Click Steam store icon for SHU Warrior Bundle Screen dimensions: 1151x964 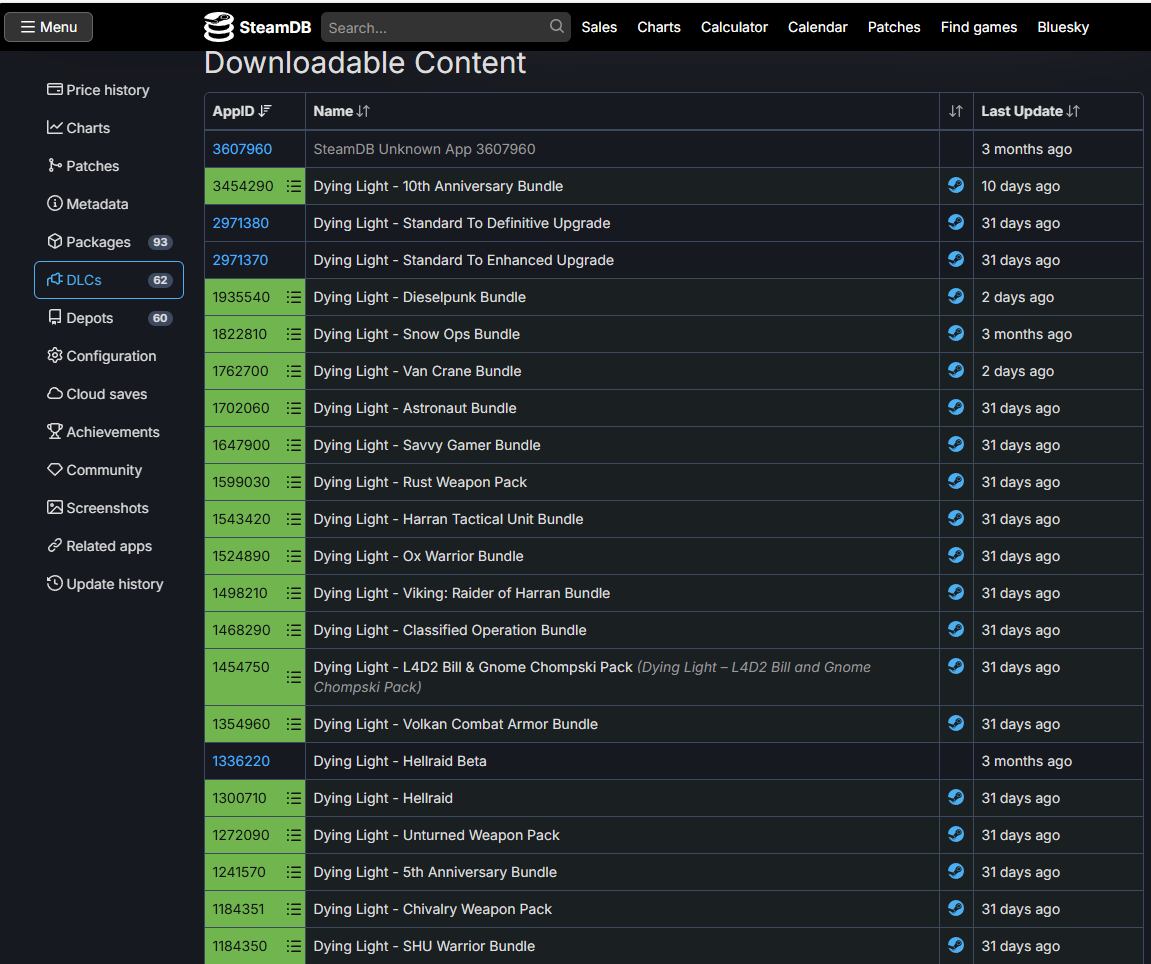[956, 945]
